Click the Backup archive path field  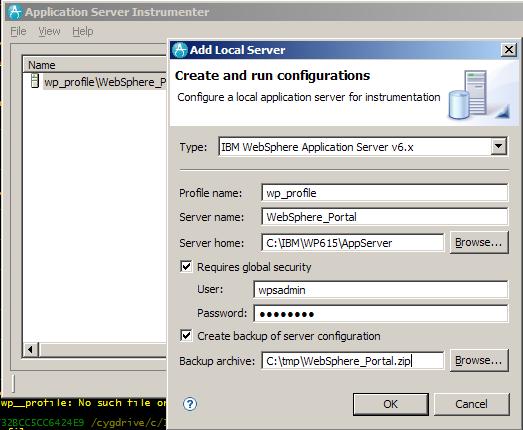tap(353, 361)
